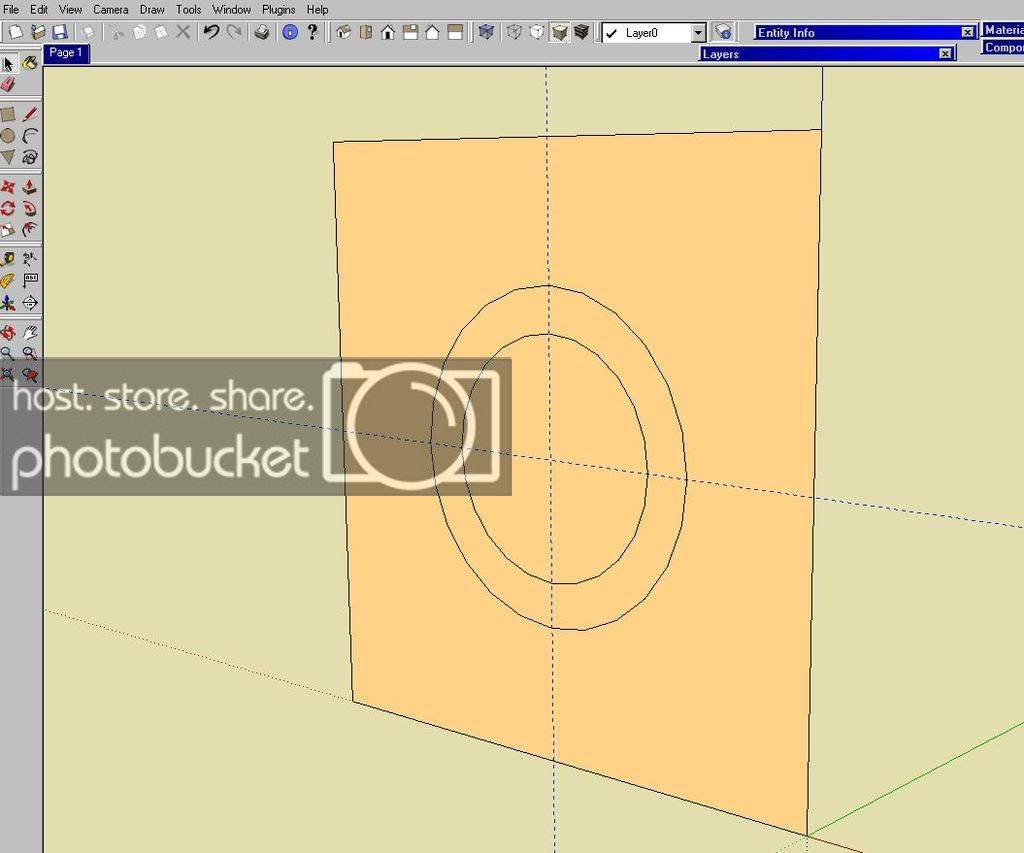The width and height of the screenshot is (1024, 853).
Task: Enable Wireframe display mode
Action: pyautogui.click(x=515, y=32)
